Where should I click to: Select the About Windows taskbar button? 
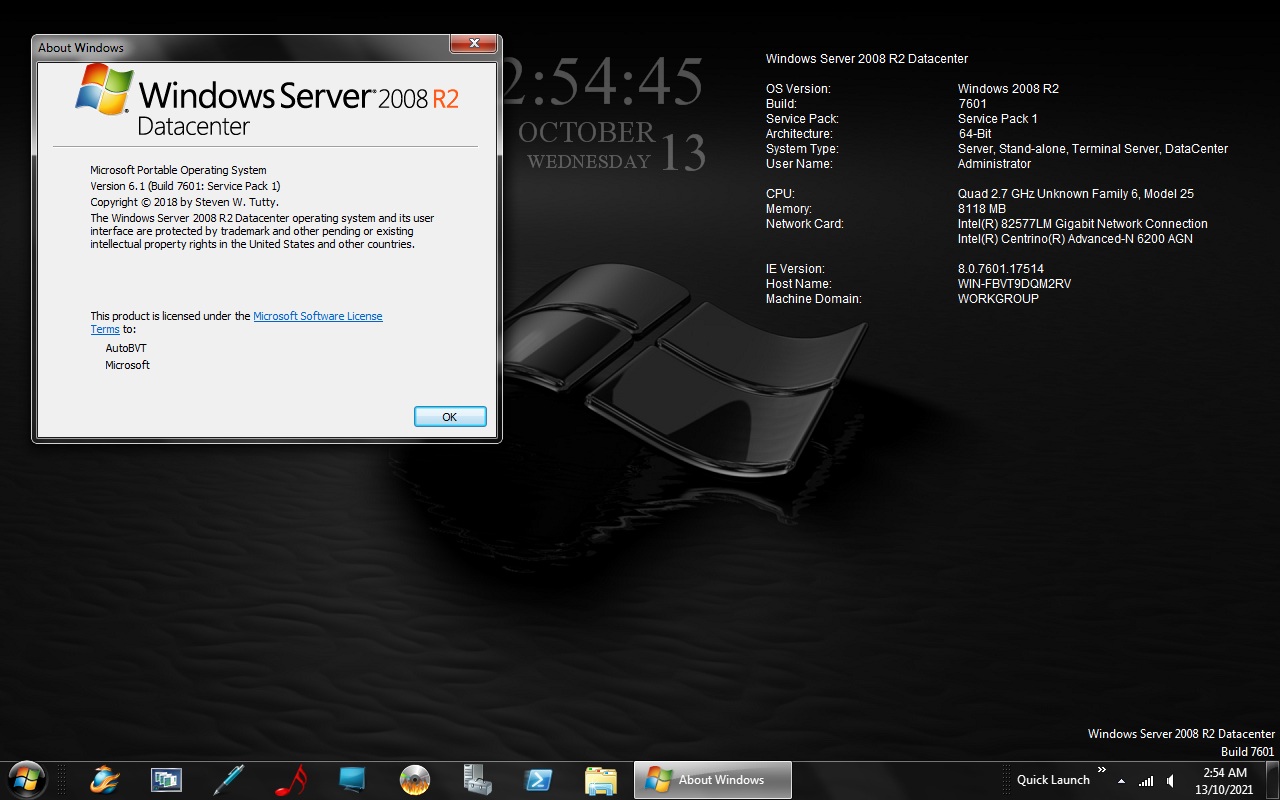pos(713,780)
